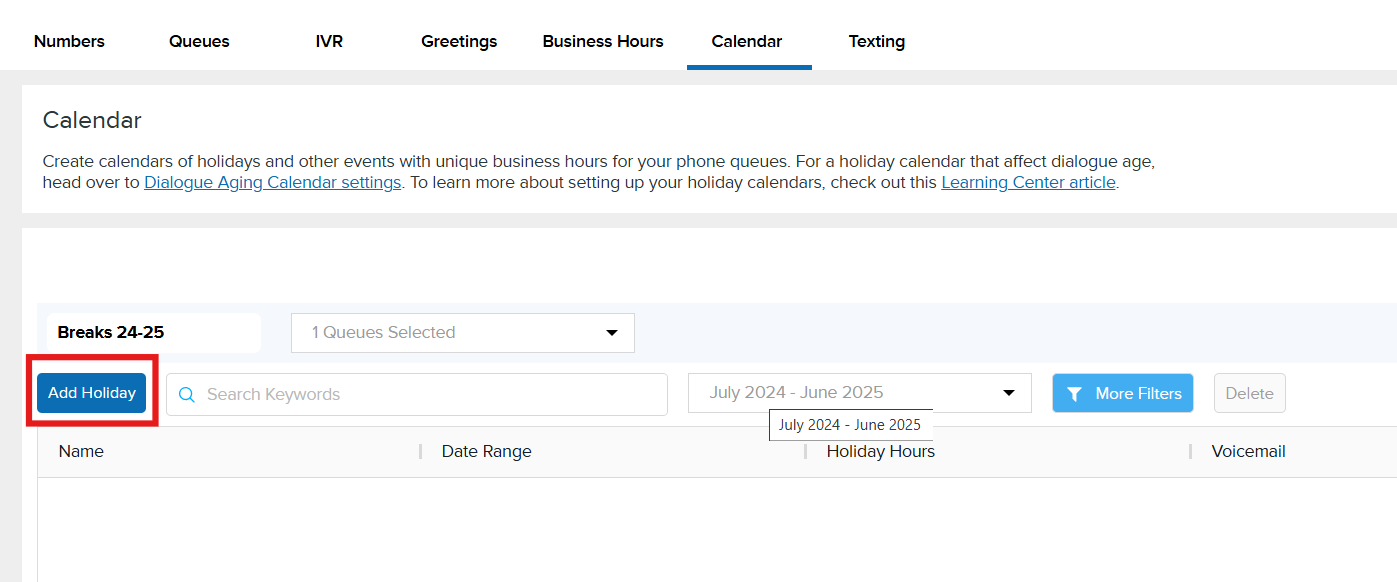Click the Breaks 24-25 calendar name field
Viewport: 1397px width, 582px height.
coord(153,333)
